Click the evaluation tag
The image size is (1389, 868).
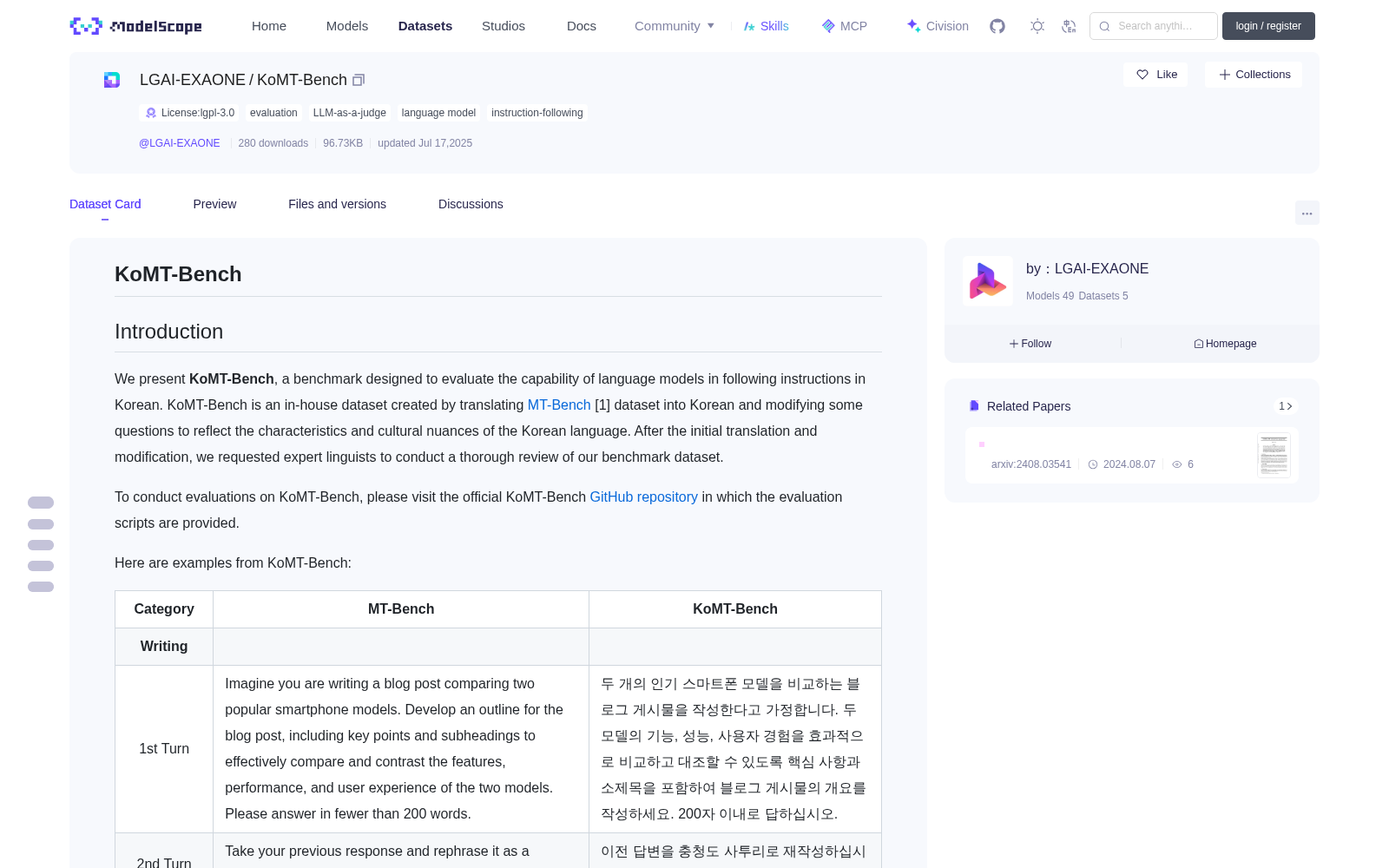click(x=273, y=113)
